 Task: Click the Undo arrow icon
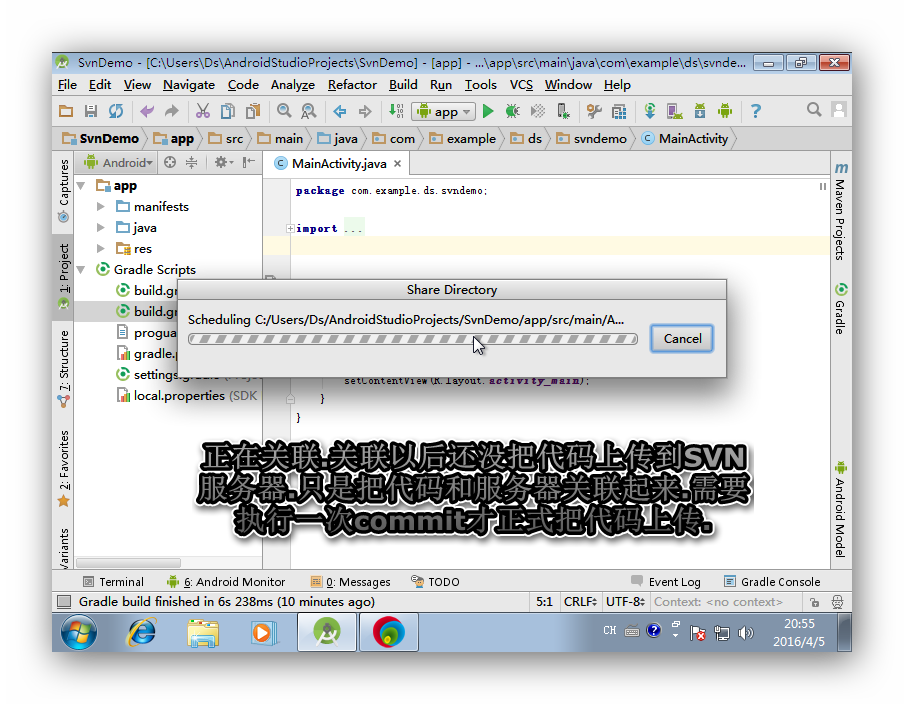[x=147, y=111]
